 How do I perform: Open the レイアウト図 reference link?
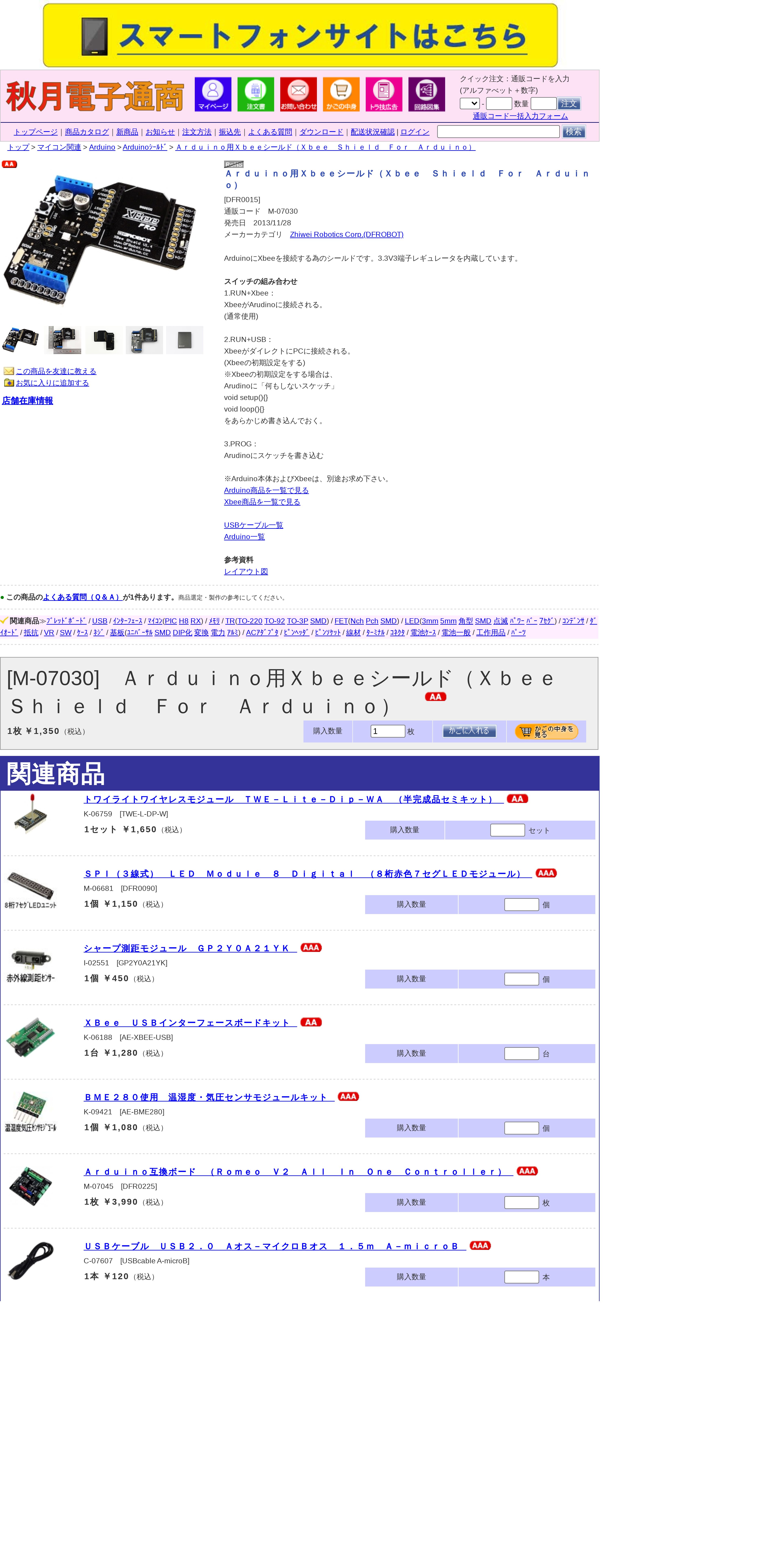pos(246,572)
